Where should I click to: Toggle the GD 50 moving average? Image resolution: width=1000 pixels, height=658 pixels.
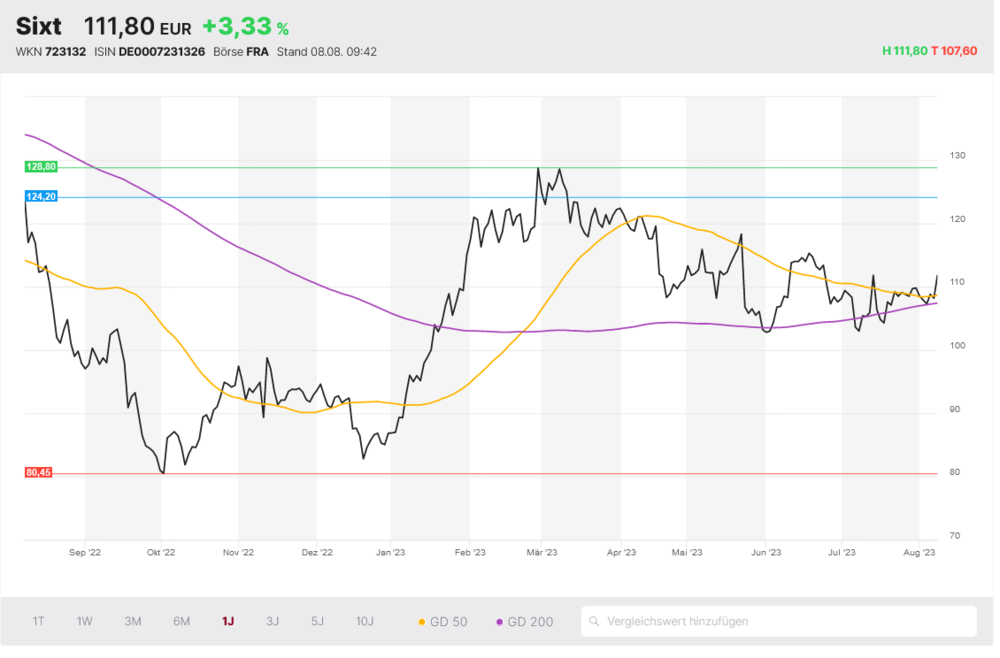(441, 622)
